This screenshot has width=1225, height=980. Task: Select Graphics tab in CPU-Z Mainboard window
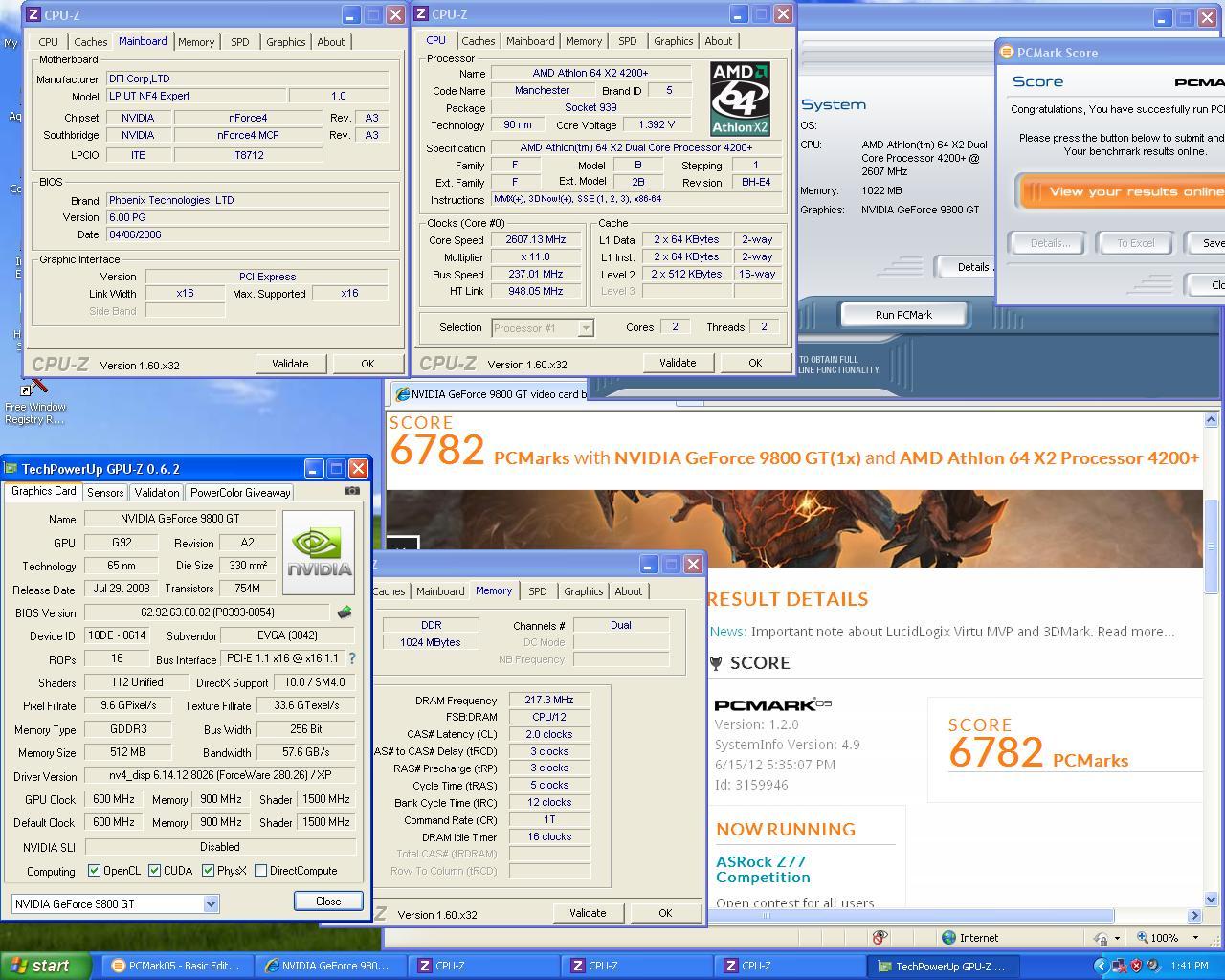click(x=286, y=42)
